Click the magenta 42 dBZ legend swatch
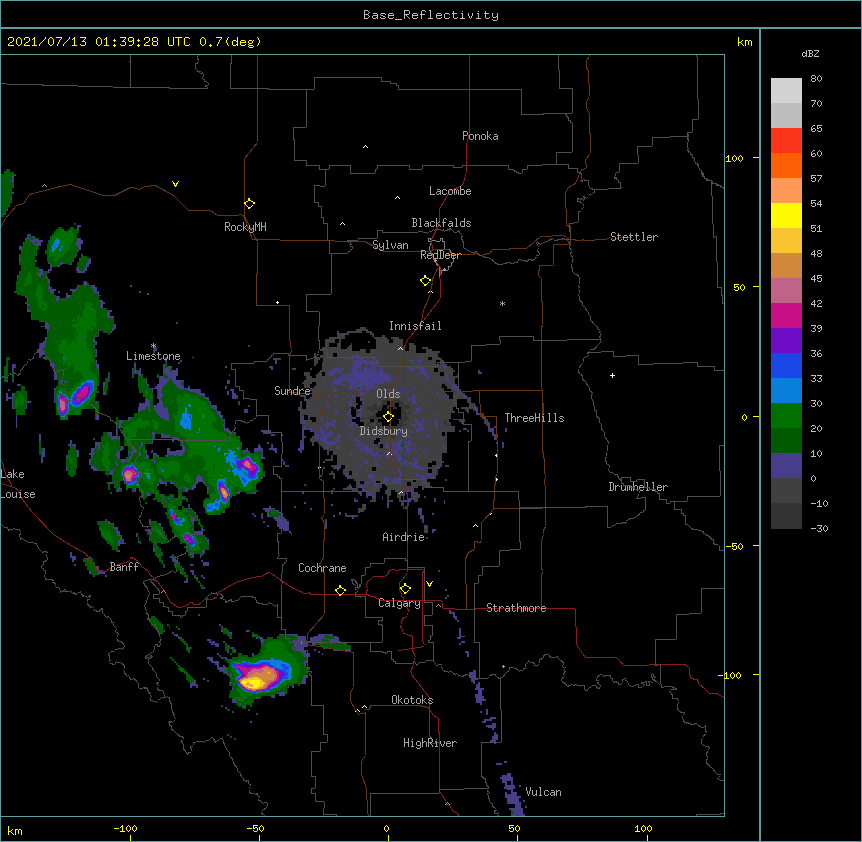 (786, 315)
